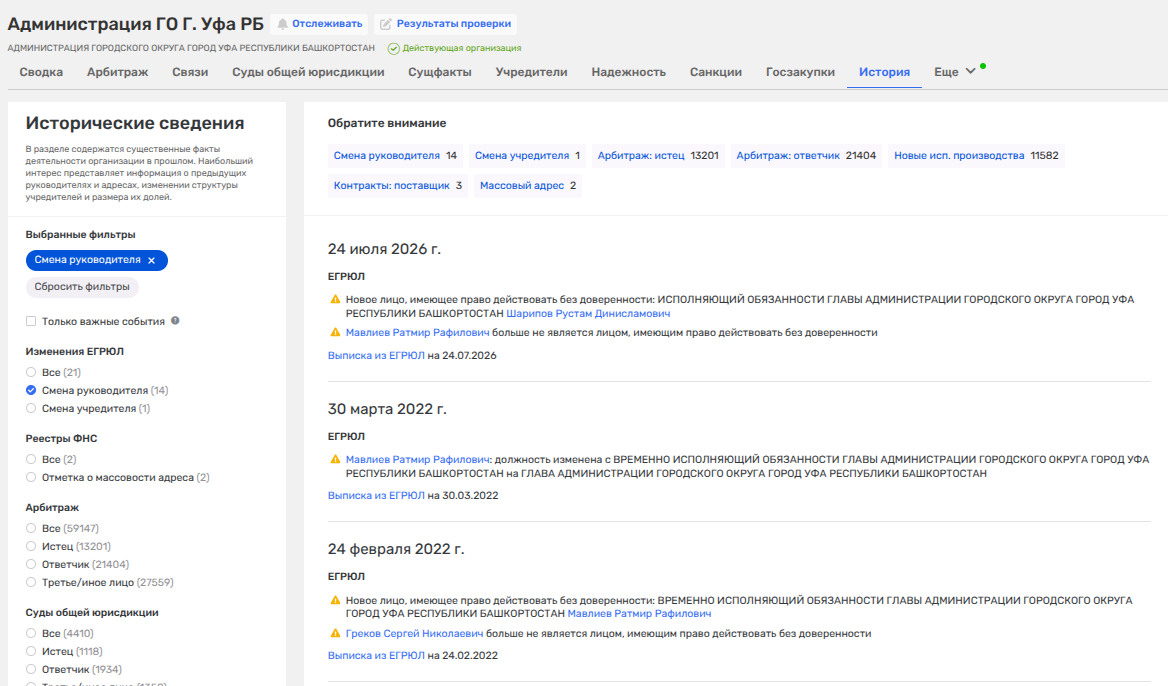Image resolution: width=1168 pixels, height=686 pixels.
Task: Click the pencil icon beside Результаты проверки
Action: click(386, 24)
